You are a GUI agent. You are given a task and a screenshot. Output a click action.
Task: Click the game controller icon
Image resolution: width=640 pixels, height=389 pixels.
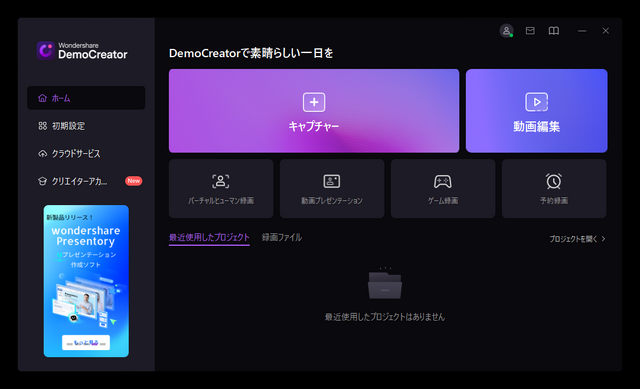pos(443,182)
